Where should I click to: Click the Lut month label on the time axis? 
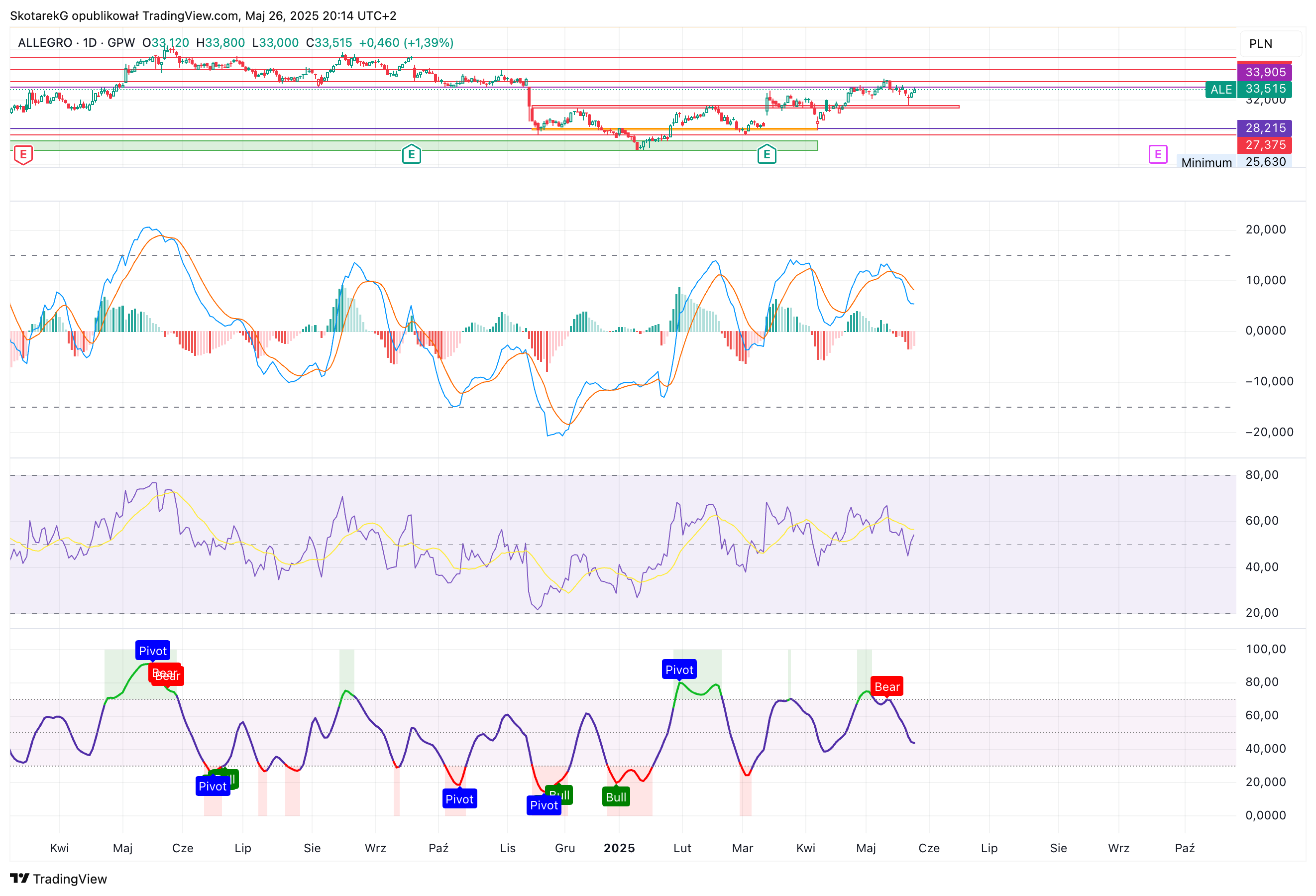coord(682,848)
